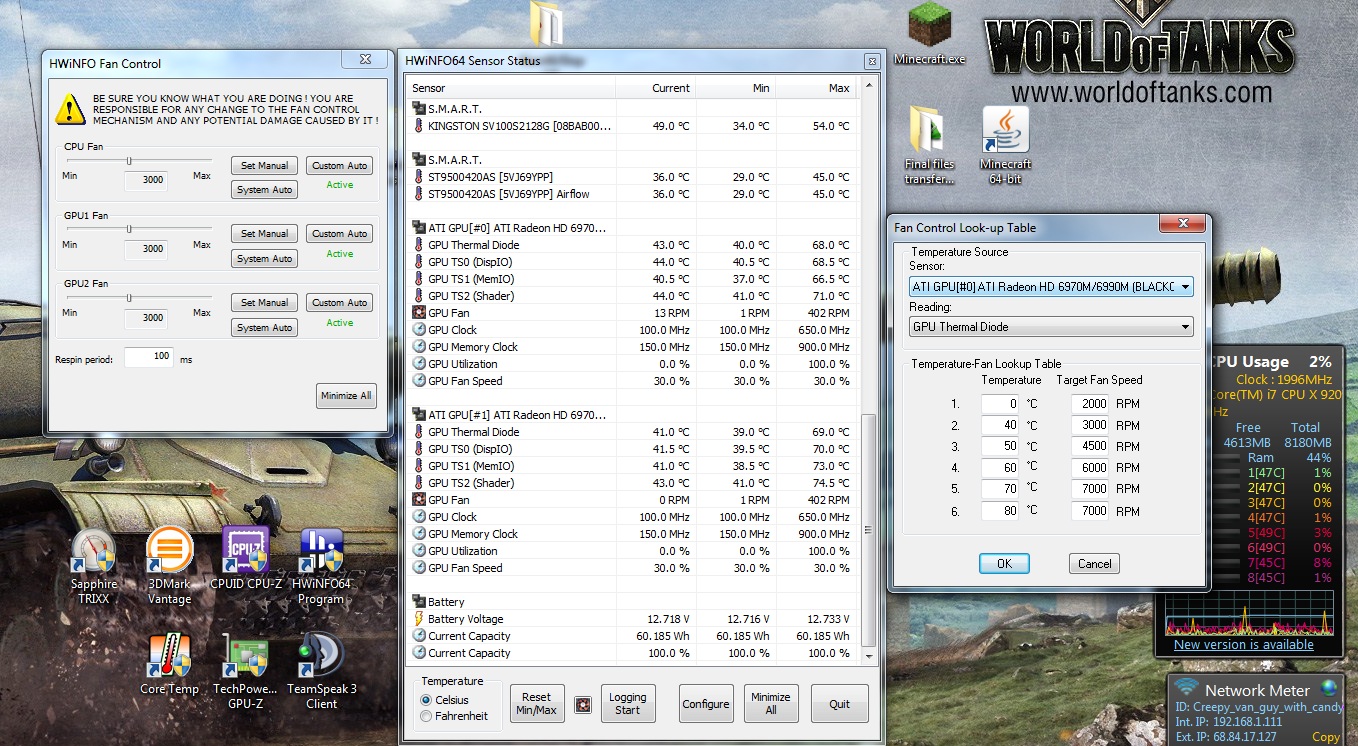This screenshot has height=746, width=1358.
Task: Click the GPU[#0] GPU Fan row icon
Action: pyautogui.click(x=419, y=313)
